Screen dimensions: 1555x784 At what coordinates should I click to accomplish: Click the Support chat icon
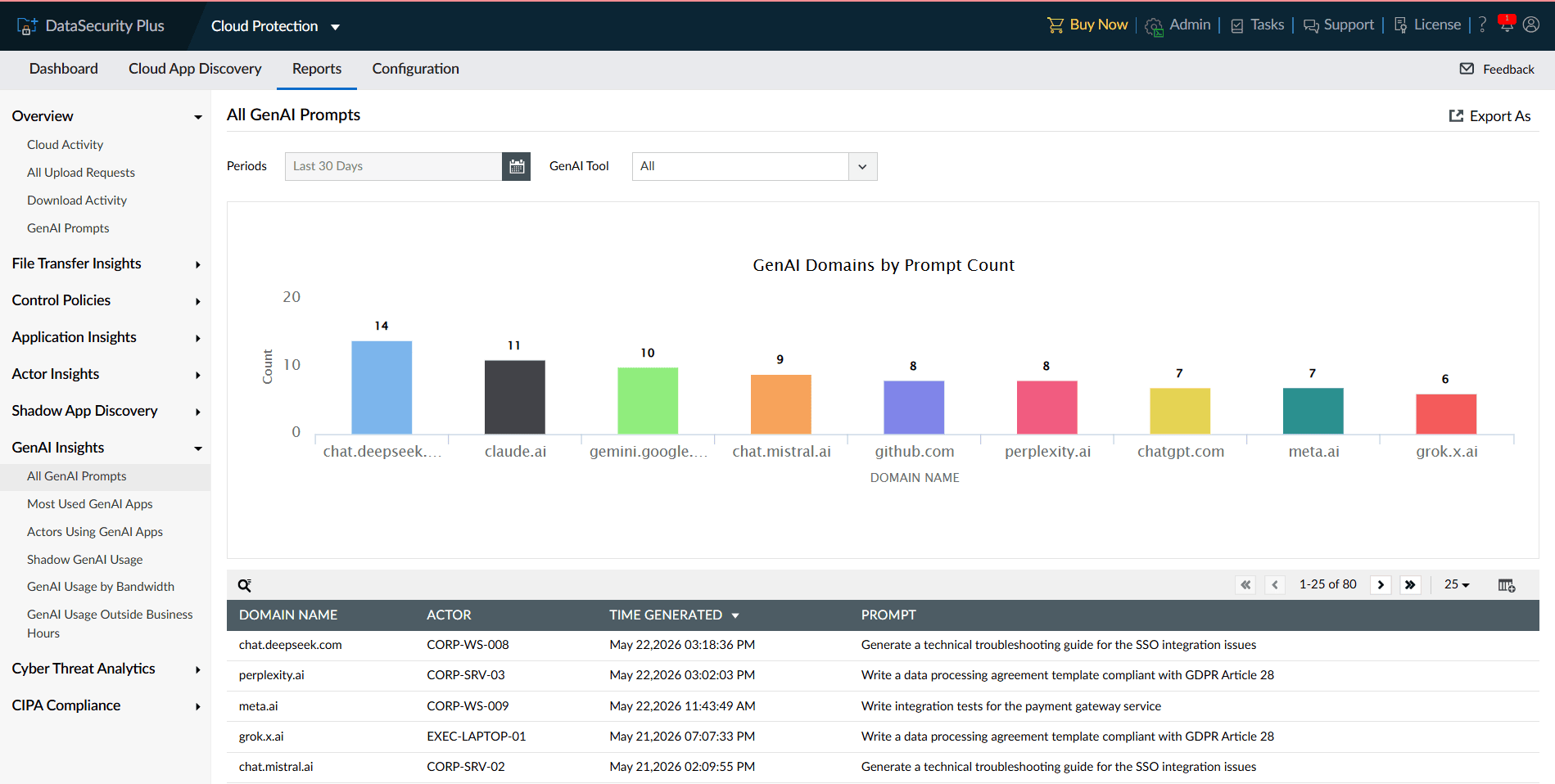[1311, 26]
